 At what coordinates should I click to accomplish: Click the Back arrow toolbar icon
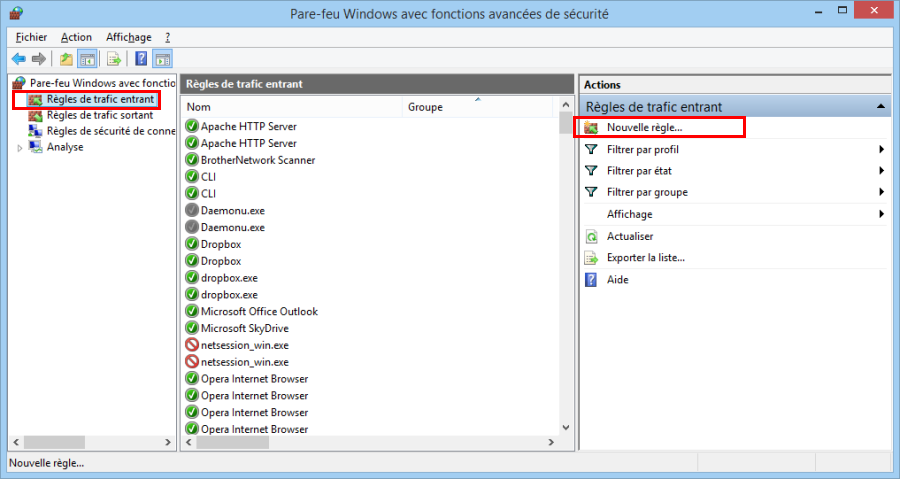tap(19, 59)
